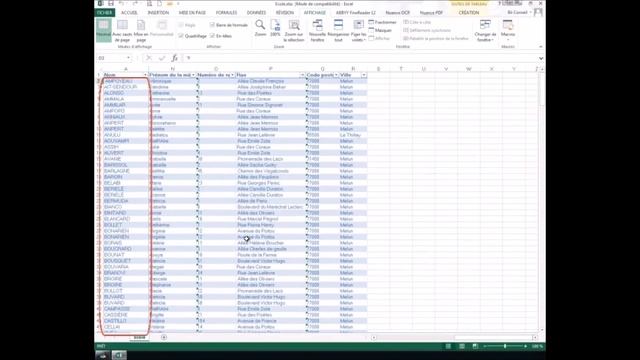This screenshot has height=360, width=640.
Task: Open 'Figer les volets' dropdown
Action: coord(358,31)
